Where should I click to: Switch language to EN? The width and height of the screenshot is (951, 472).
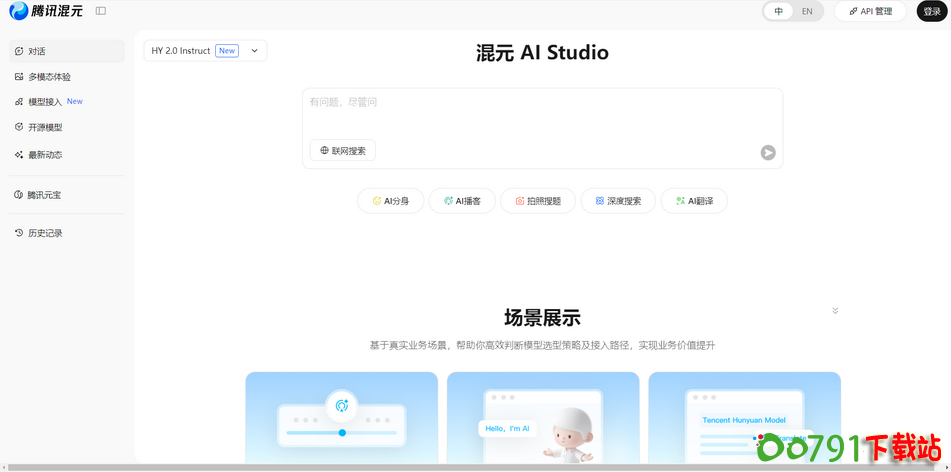click(807, 11)
